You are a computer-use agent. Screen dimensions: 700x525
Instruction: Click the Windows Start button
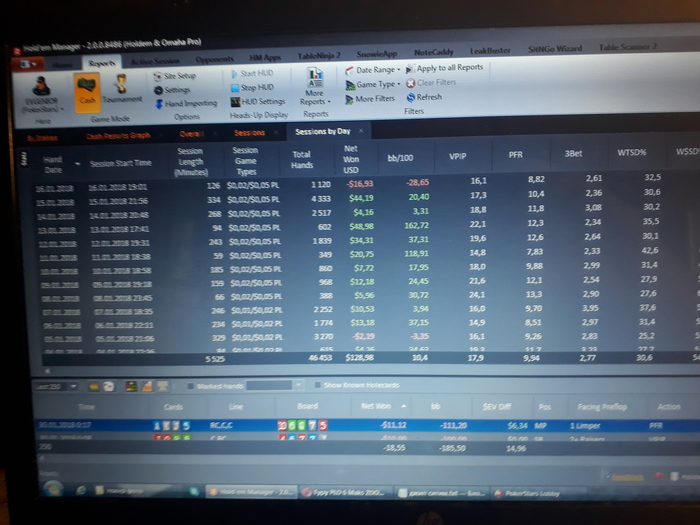[x=53, y=489]
